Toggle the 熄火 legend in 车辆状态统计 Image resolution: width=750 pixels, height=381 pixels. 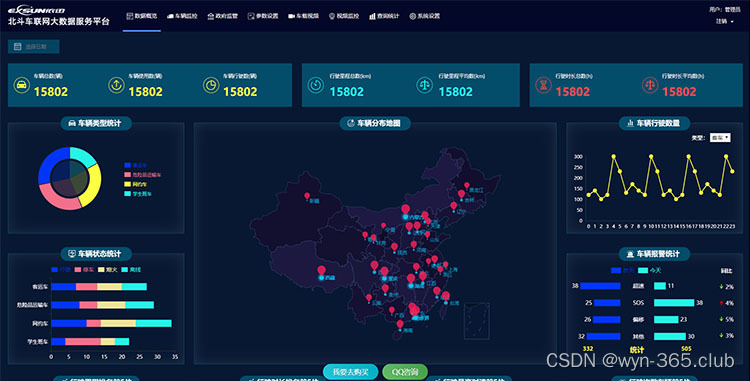(x=108, y=270)
